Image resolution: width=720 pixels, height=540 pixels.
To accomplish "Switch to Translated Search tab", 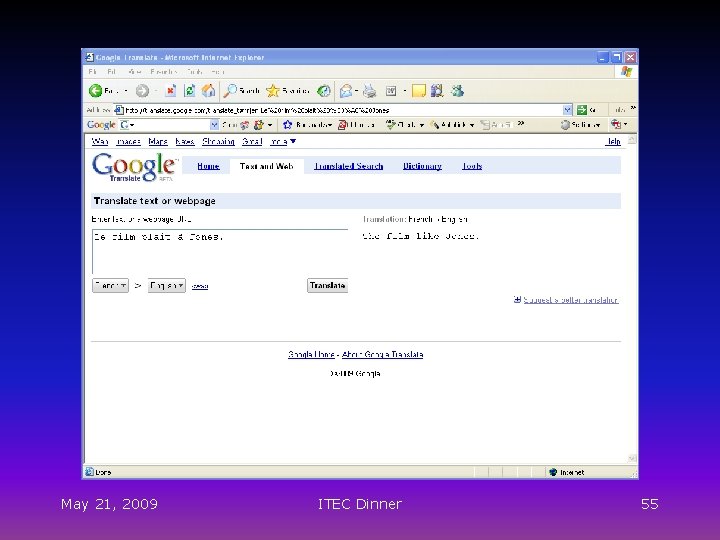I will (x=349, y=166).
